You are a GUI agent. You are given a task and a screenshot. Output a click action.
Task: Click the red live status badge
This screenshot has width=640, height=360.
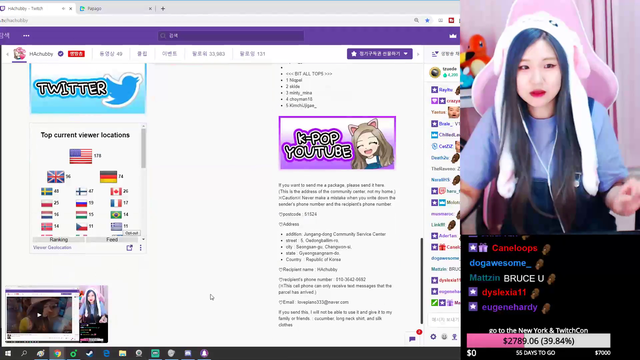tap(76, 54)
